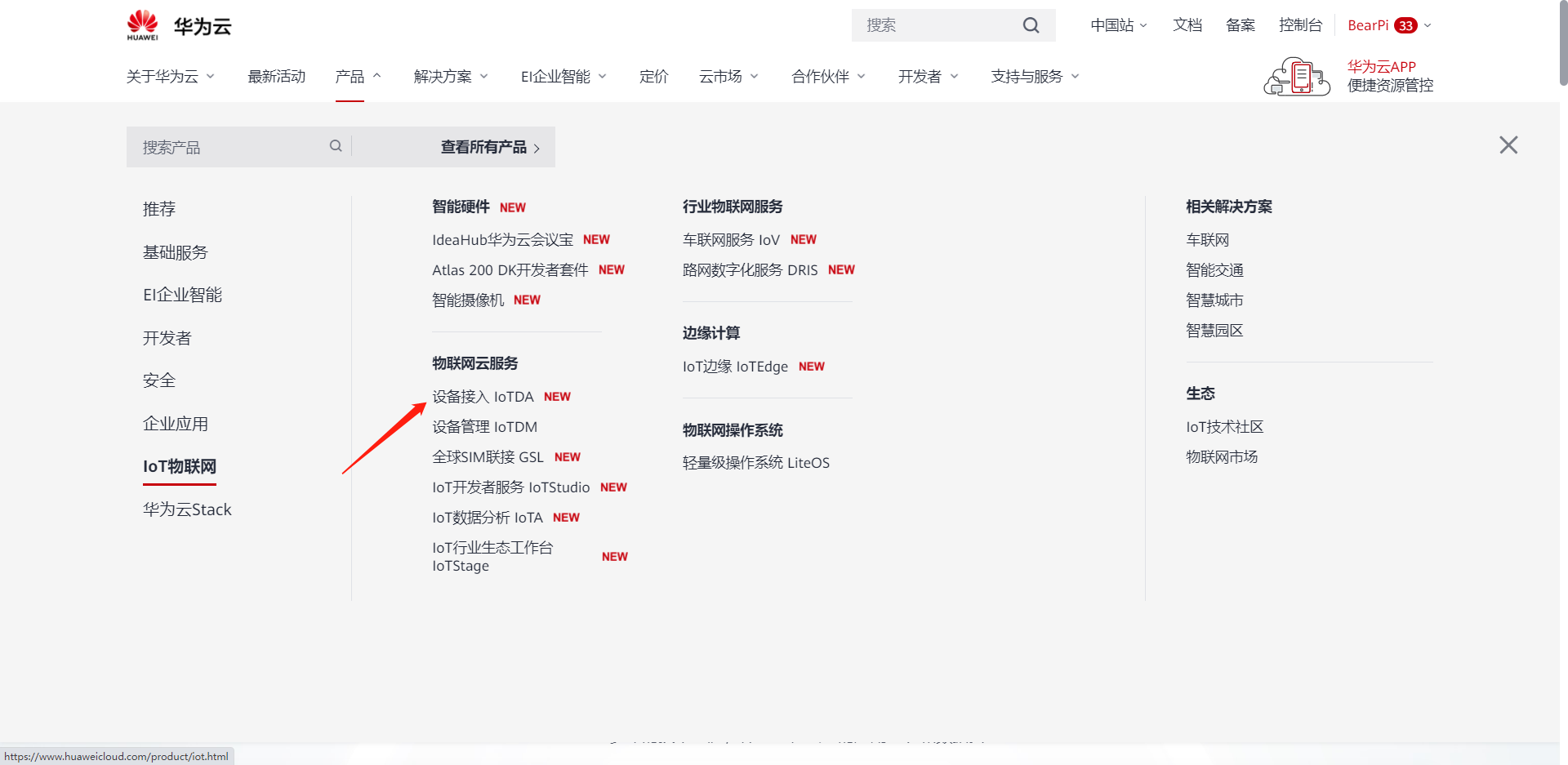Close the product mega menu with the X icon

[1508, 145]
